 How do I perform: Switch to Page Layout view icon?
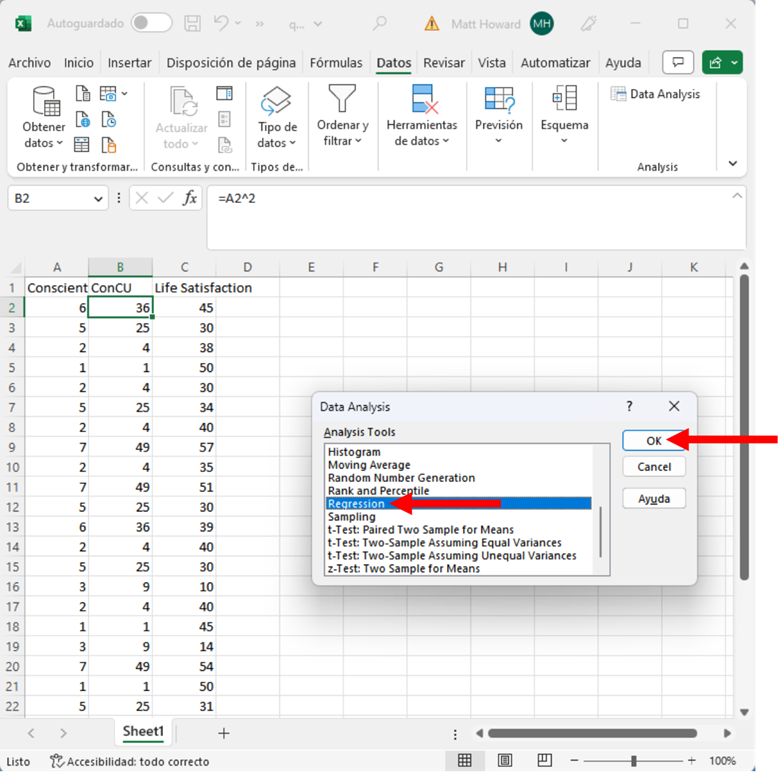point(504,761)
